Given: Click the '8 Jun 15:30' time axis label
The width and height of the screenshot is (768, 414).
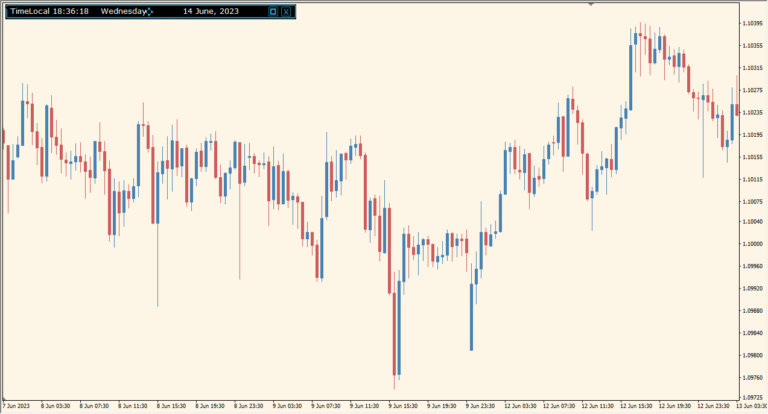Looking at the screenshot, I should 171,406.
